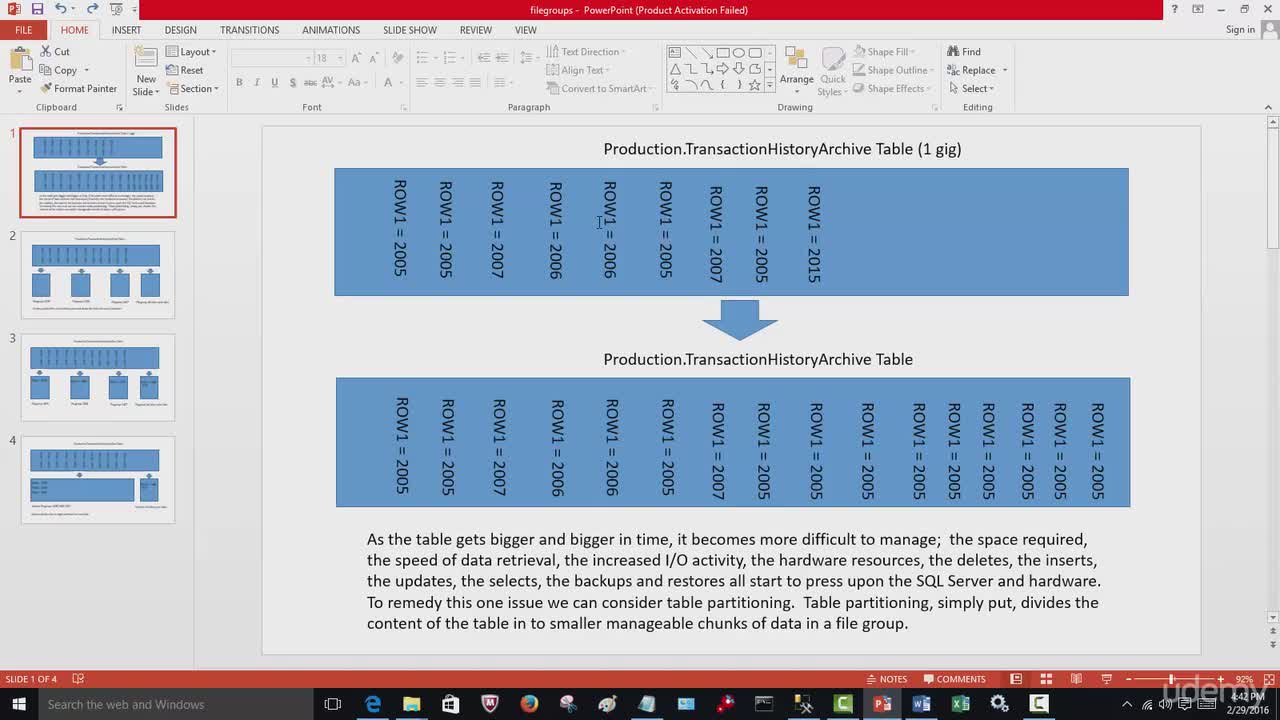This screenshot has width=1280, height=720.
Task: Toggle bulleted list formatting
Action: click(x=423, y=57)
